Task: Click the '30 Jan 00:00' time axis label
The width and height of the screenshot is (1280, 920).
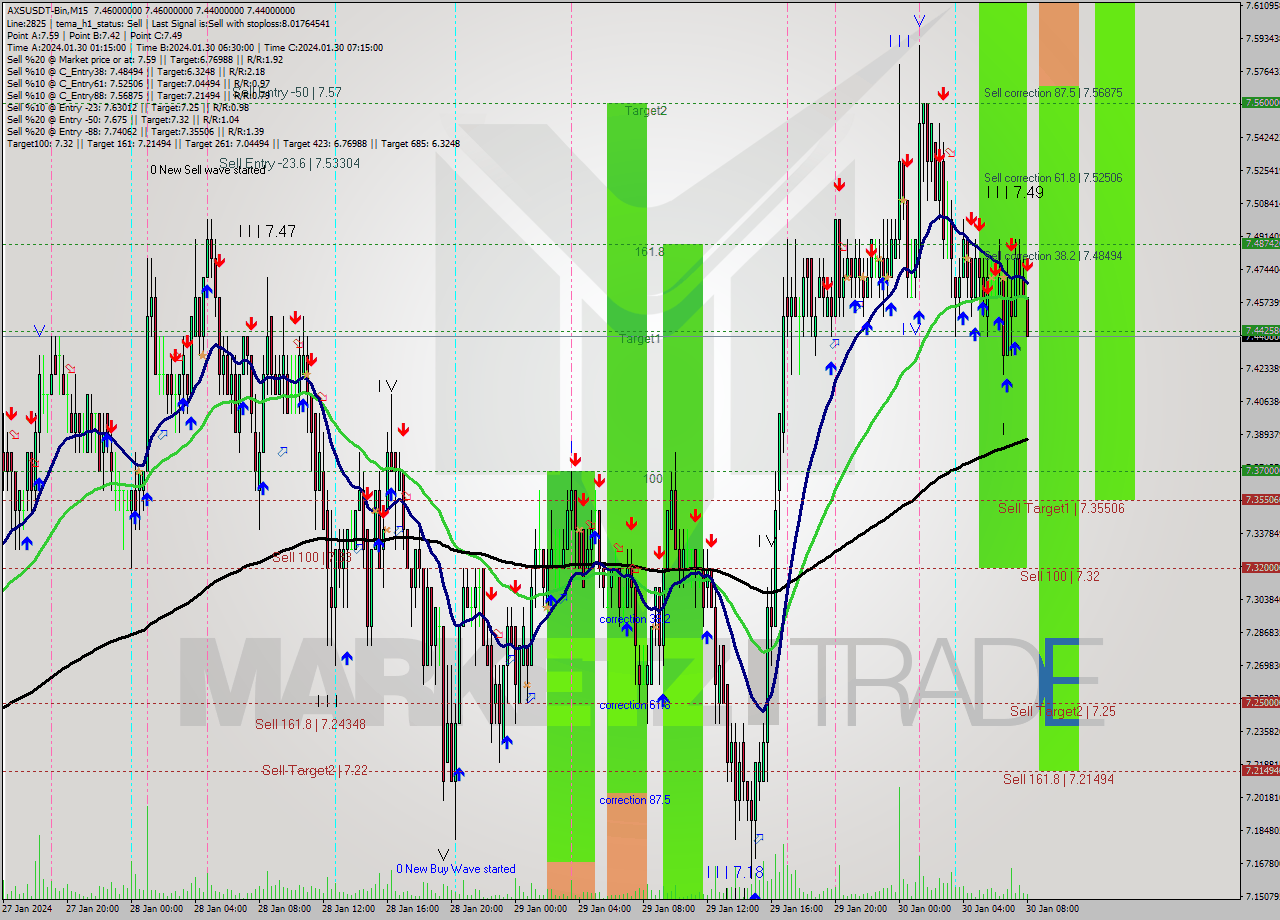Action: (x=926, y=909)
